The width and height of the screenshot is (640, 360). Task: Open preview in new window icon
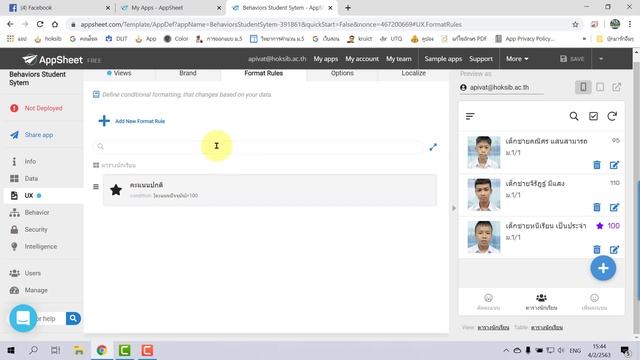(616, 87)
